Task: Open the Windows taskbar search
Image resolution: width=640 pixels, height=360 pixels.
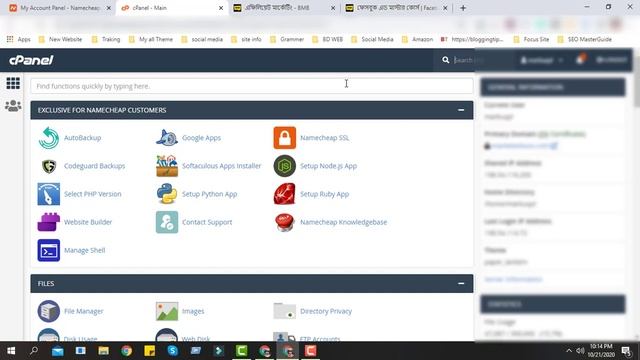Action: click(34, 351)
